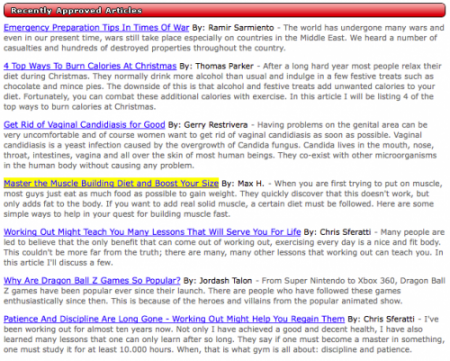Click author name 'Thomas Parker'
This screenshot has width=450, height=361.
pyautogui.click(x=225, y=66)
